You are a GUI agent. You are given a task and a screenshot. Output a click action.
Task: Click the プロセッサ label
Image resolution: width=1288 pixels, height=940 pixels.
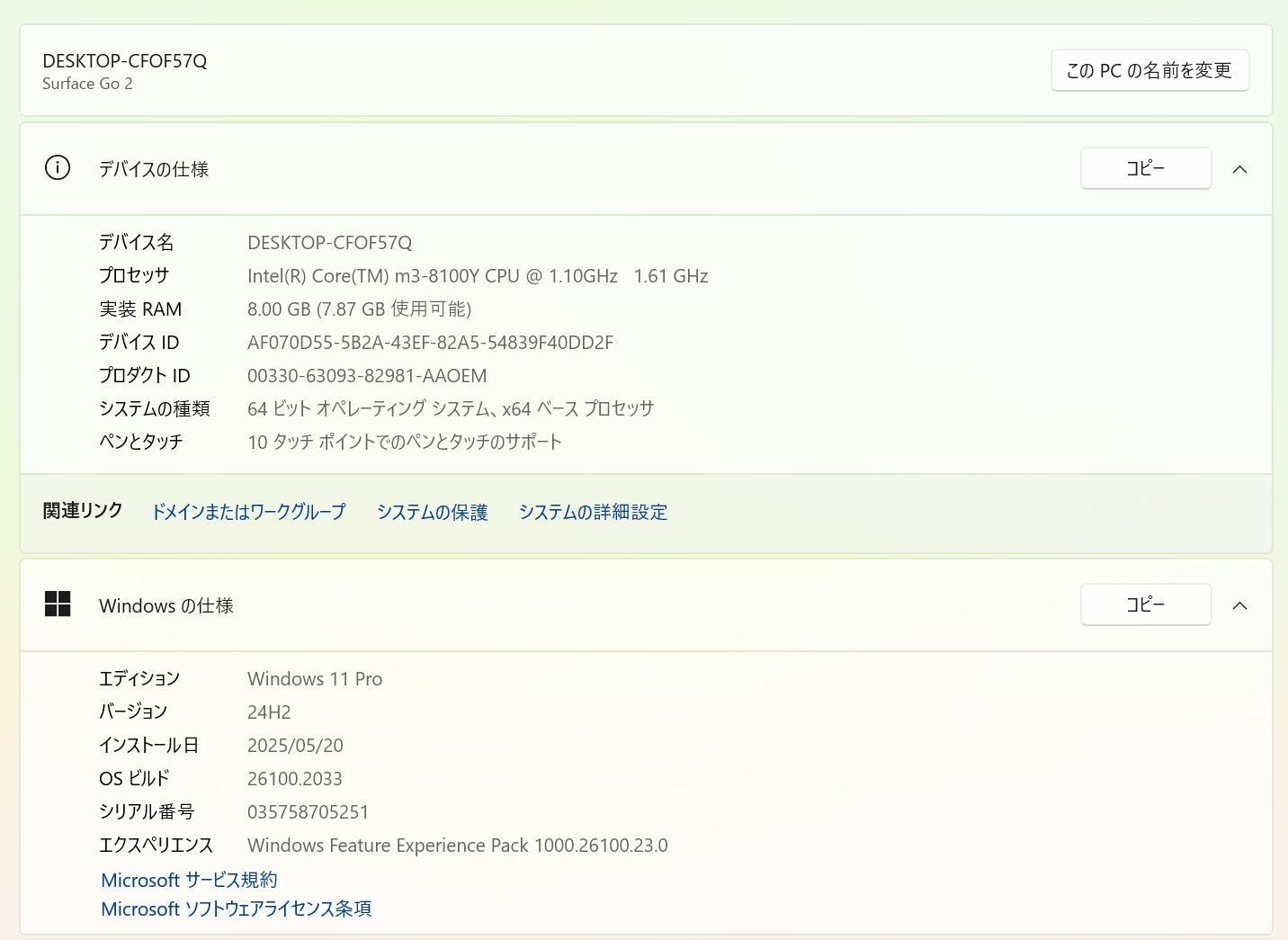tap(134, 275)
